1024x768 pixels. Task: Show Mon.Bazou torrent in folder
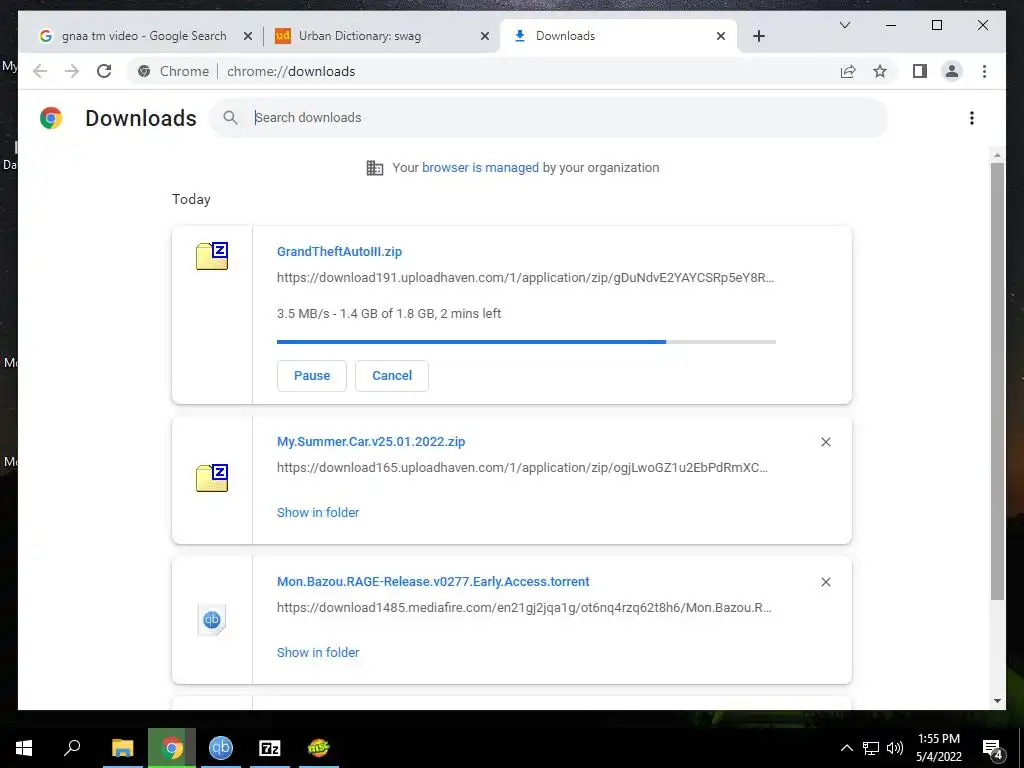(318, 652)
